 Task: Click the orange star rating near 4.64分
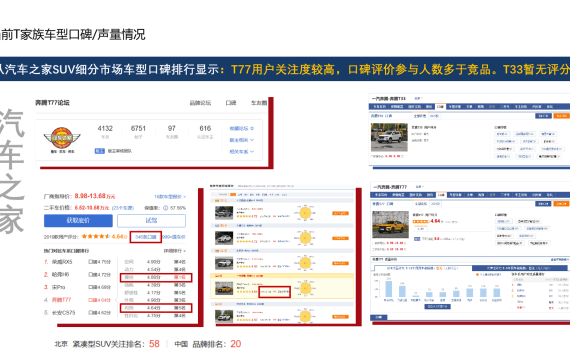(96, 236)
